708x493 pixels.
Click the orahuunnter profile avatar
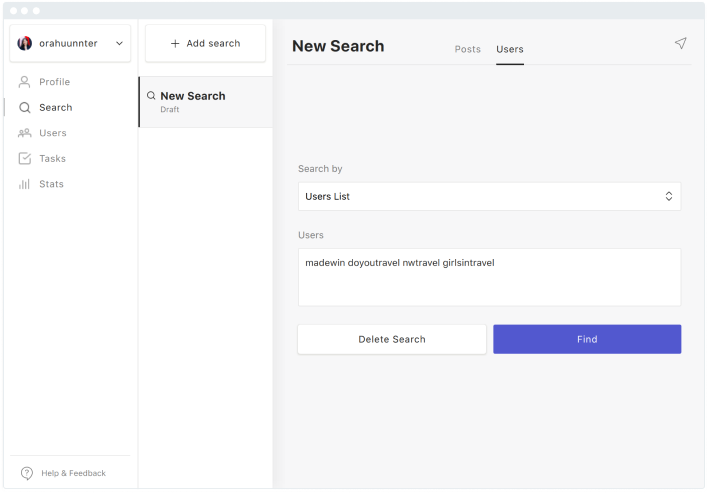(24, 43)
